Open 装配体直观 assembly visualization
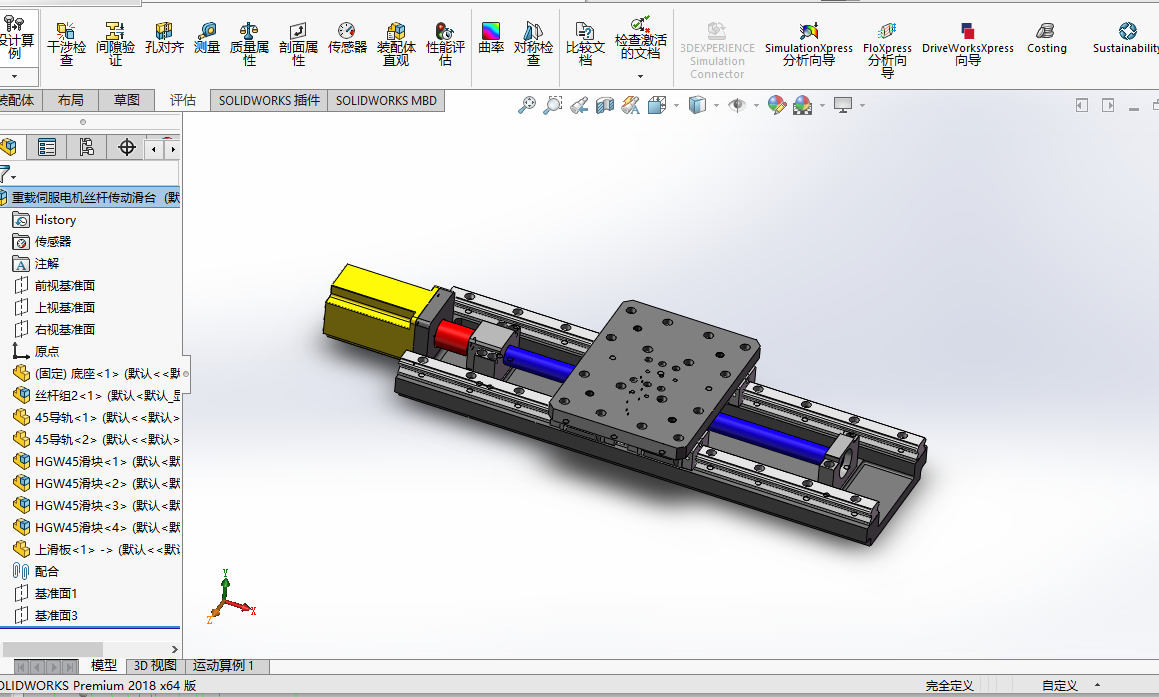Image resolution: width=1159 pixels, height=697 pixels. 396,44
